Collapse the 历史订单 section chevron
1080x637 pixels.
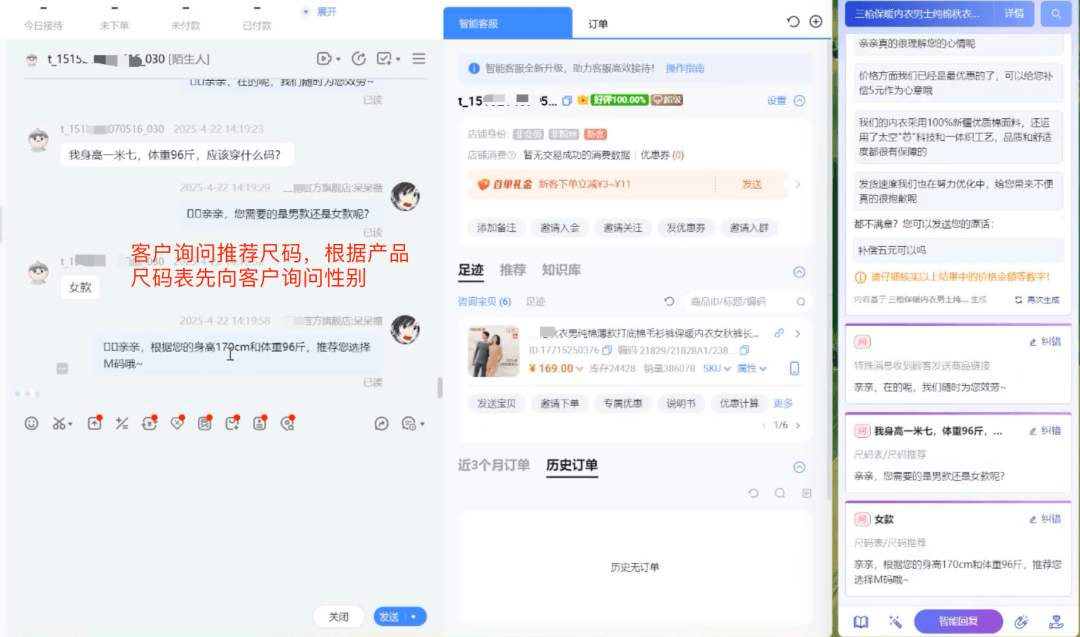[x=799, y=466]
